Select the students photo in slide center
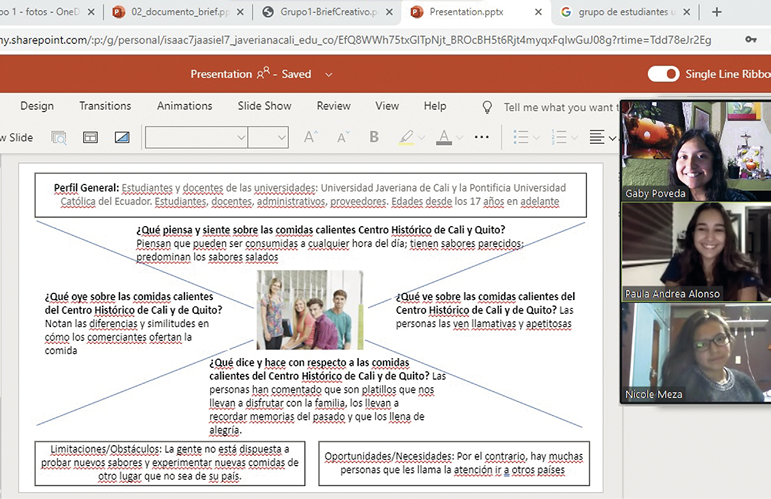 (309, 309)
